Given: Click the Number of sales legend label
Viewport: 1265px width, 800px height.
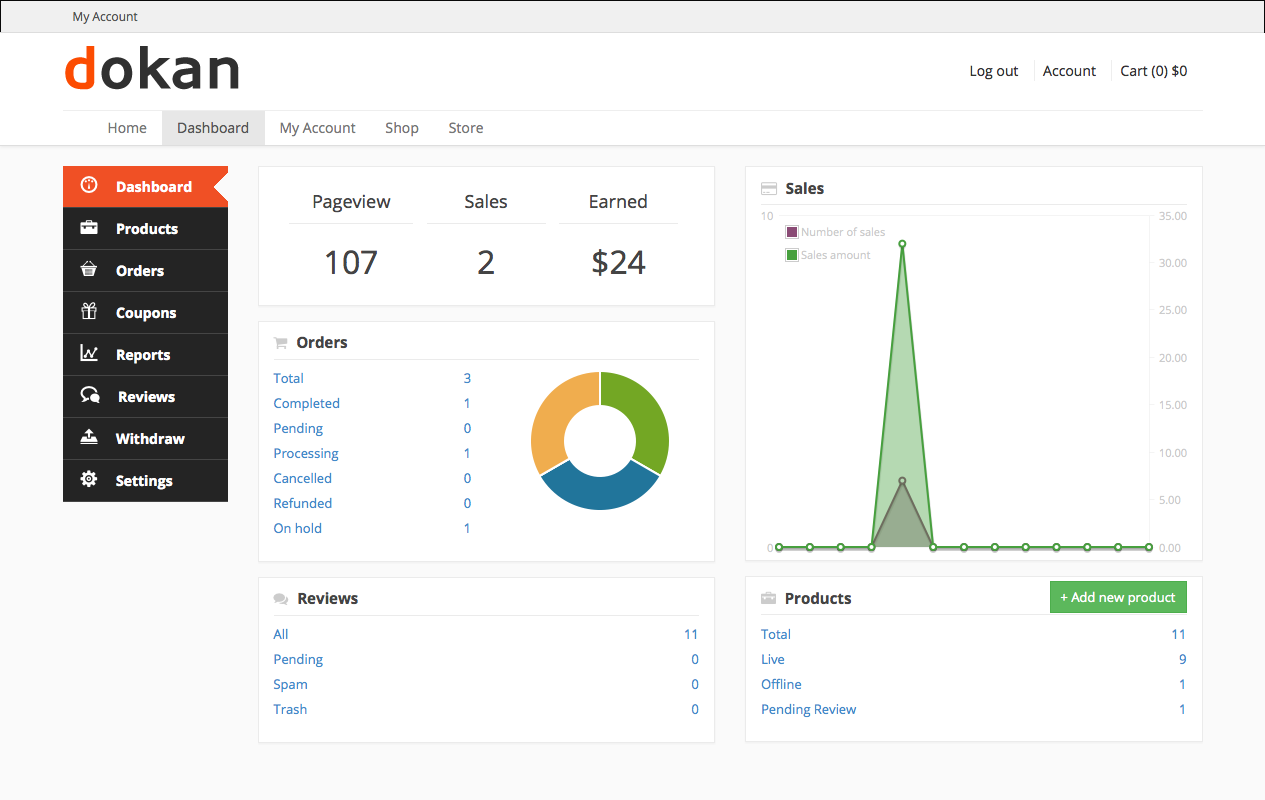Looking at the screenshot, I should (x=843, y=232).
